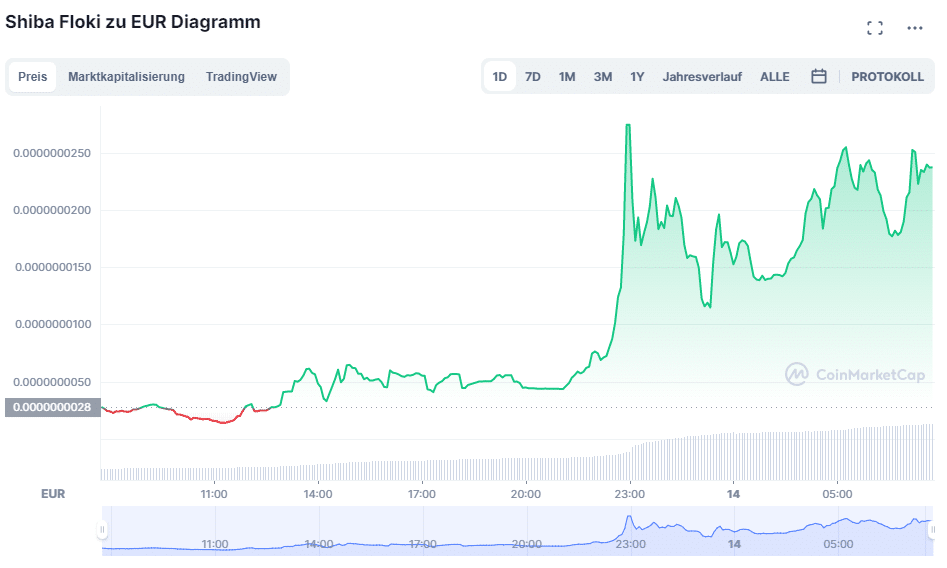Choose the ALLE time range
The image size is (947, 568).
(x=775, y=77)
